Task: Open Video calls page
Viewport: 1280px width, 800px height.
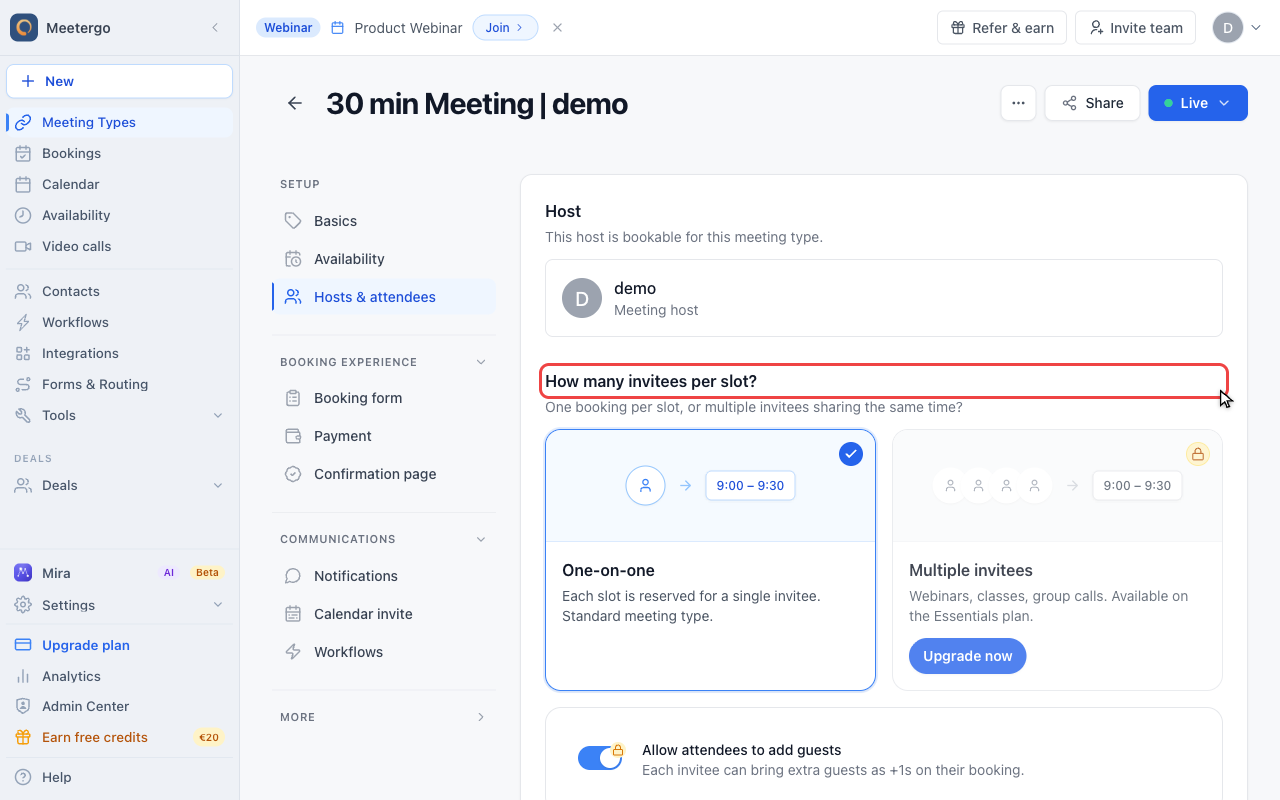Action: click(x=120, y=246)
